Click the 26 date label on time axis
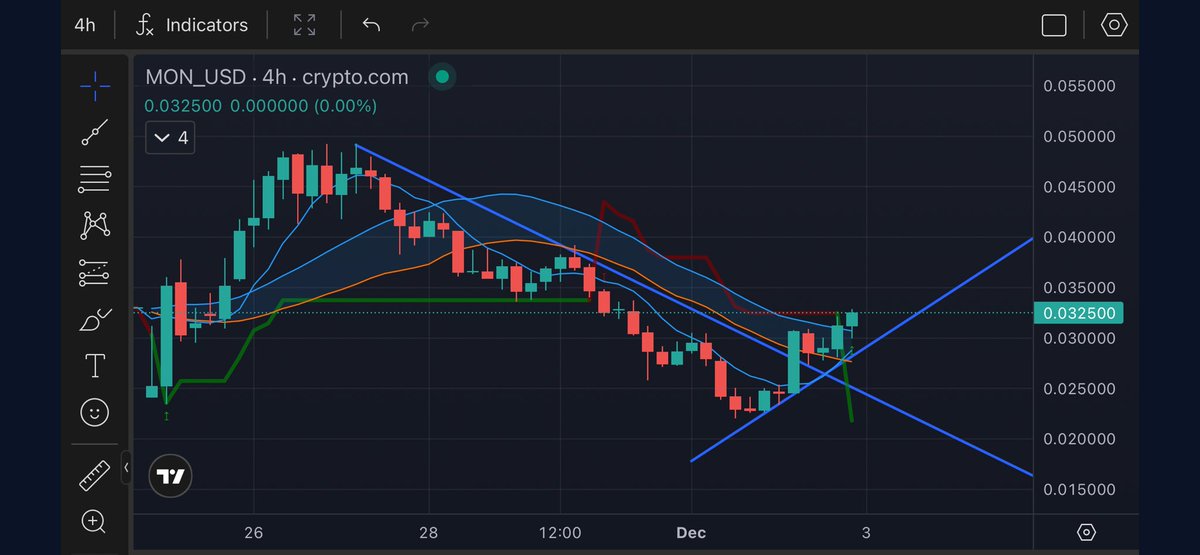The image size is (1200, 555). [x=253, y=533]
